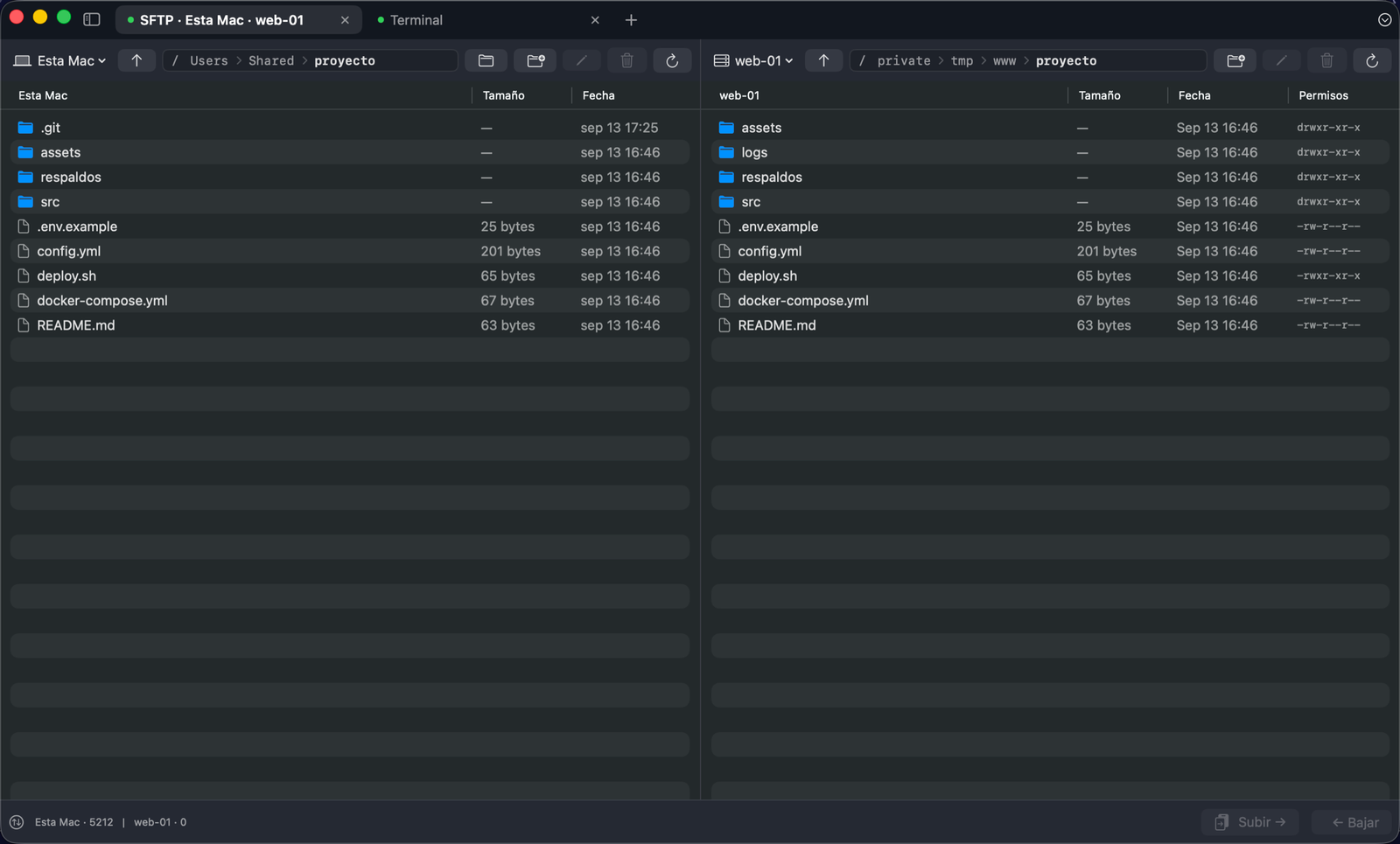Click the open folder icon in local toolbar
Viewport: 1400px width, 844px height.
tap(486, 60)
